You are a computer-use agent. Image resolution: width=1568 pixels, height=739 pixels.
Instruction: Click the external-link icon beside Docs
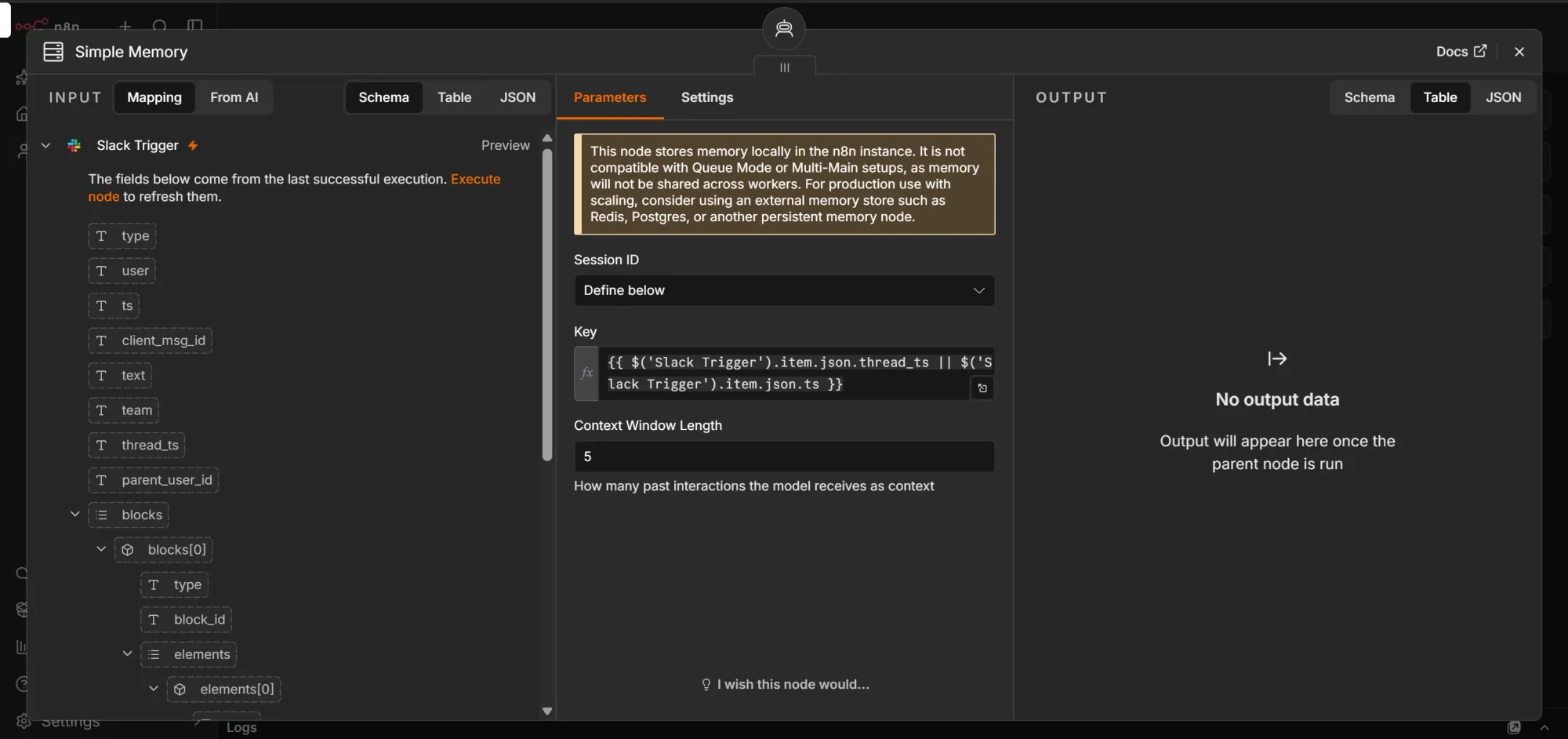tap(1480, 51)
